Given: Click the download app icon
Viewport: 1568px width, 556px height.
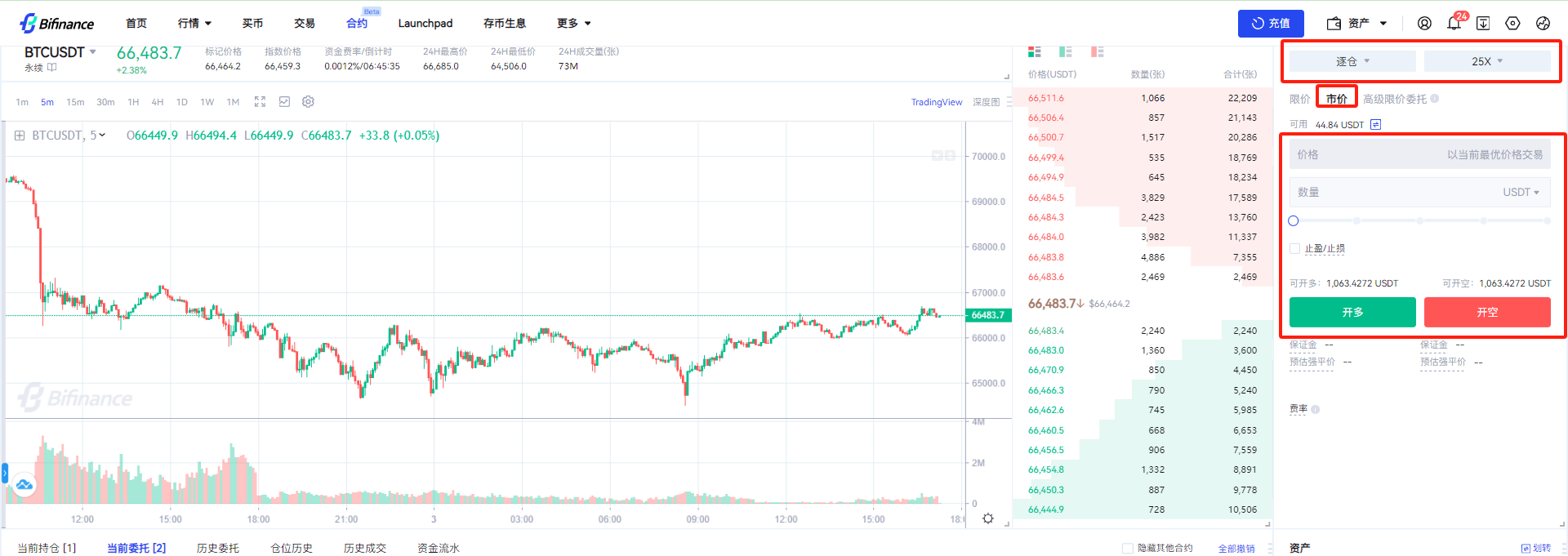Looking at the screenshot, I should click(x=1483, y=24).
